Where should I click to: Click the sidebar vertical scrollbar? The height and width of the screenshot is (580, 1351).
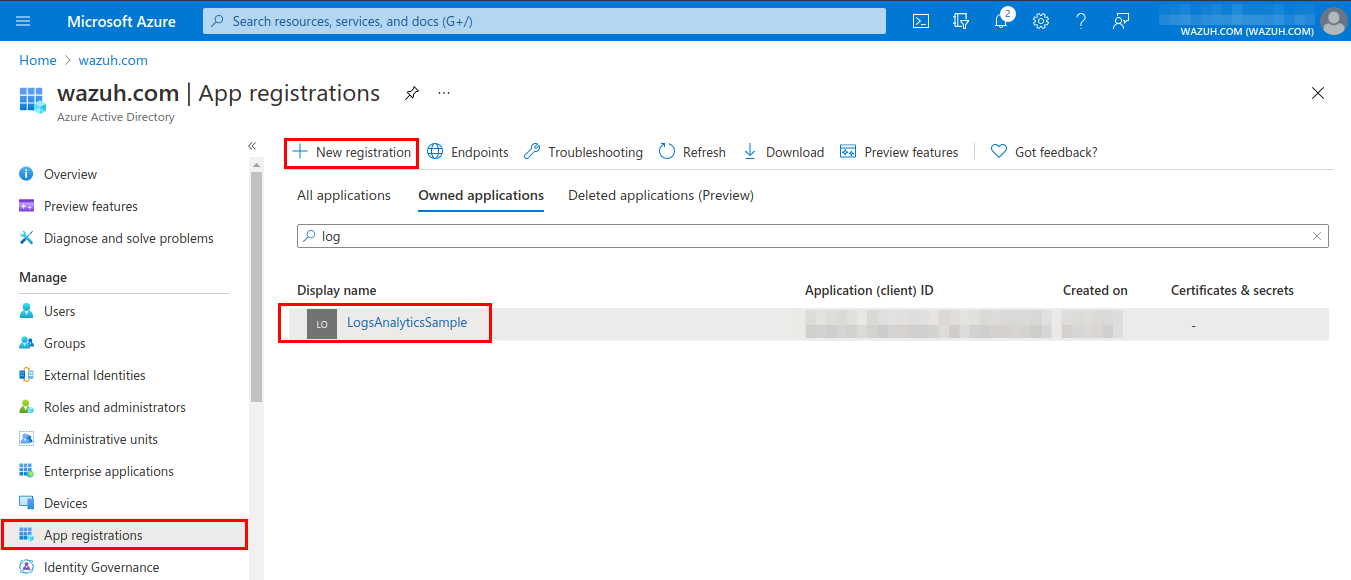pyautogui.click(x=256, y=287)
